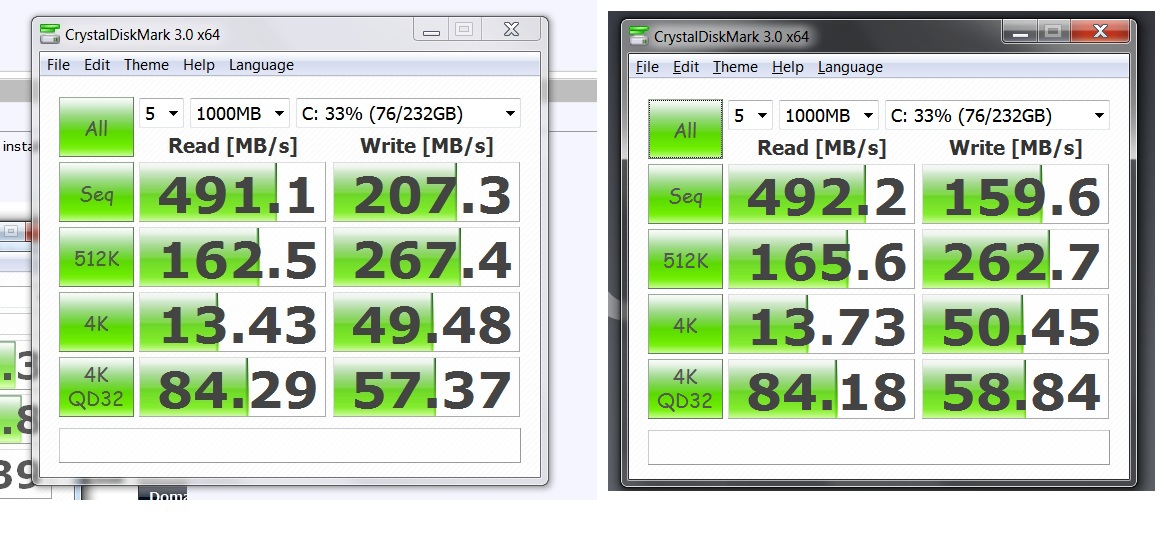Select 4K QD32 read value 84.29

(232, 387)
